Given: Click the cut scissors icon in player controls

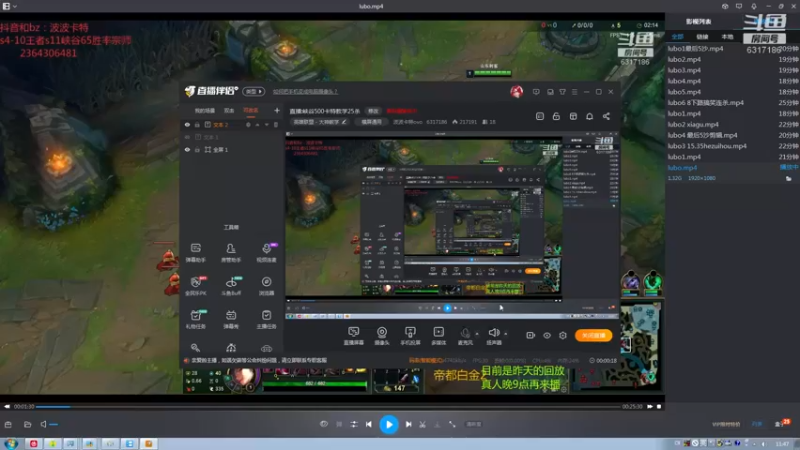Looking at the screenshot, I should click(422, 424).
